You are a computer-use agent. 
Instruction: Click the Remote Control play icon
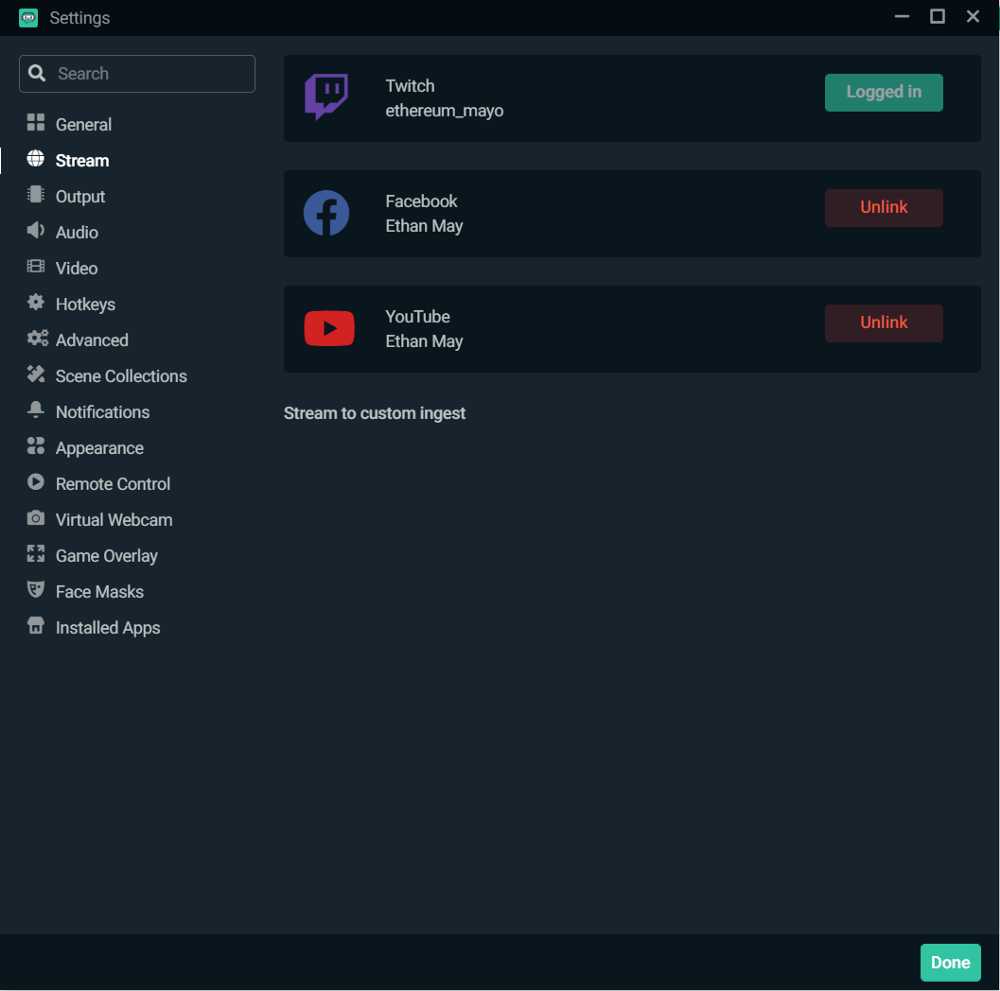(x=36, y=482)
